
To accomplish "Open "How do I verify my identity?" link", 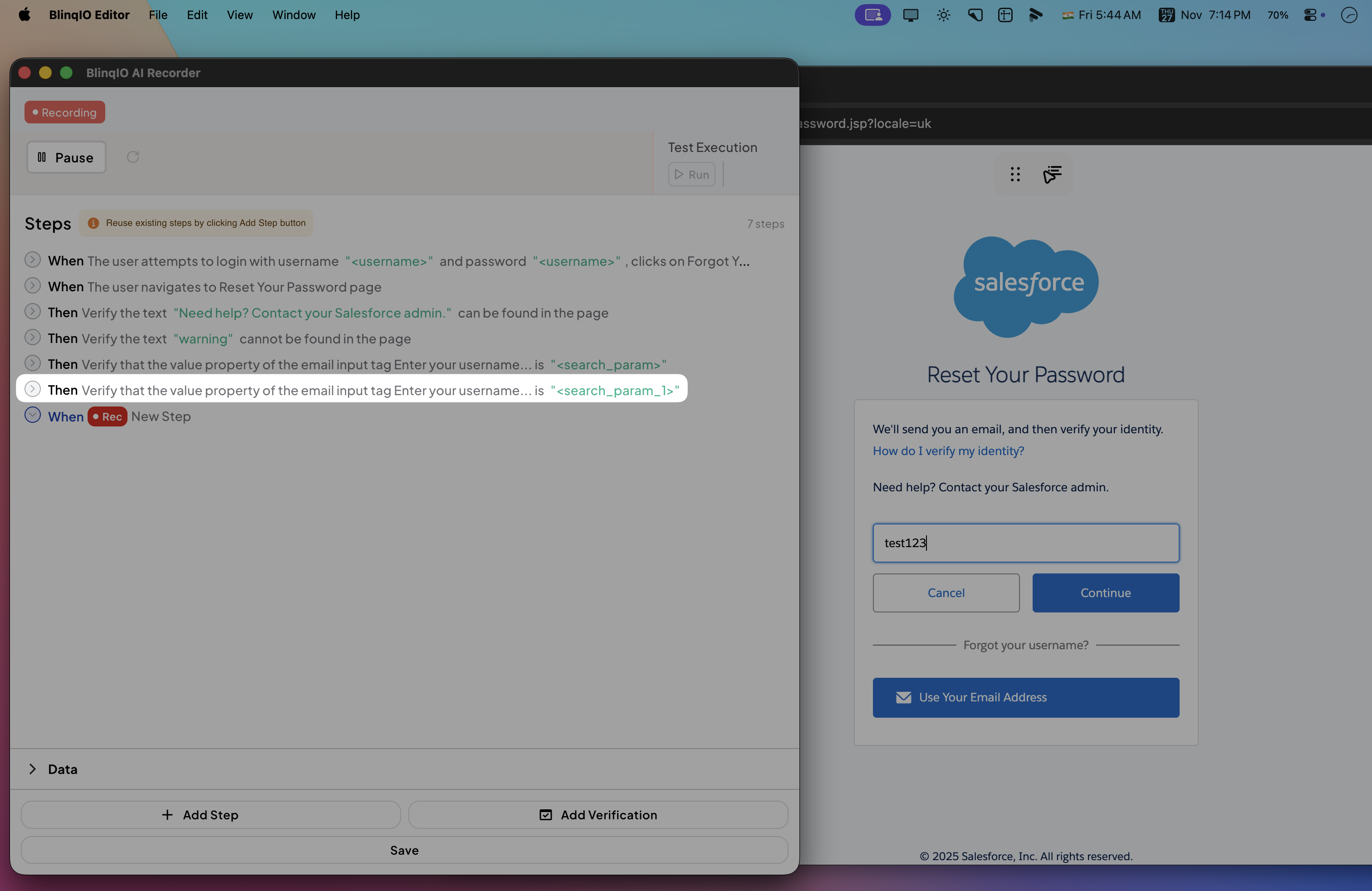I will point(948,450).
